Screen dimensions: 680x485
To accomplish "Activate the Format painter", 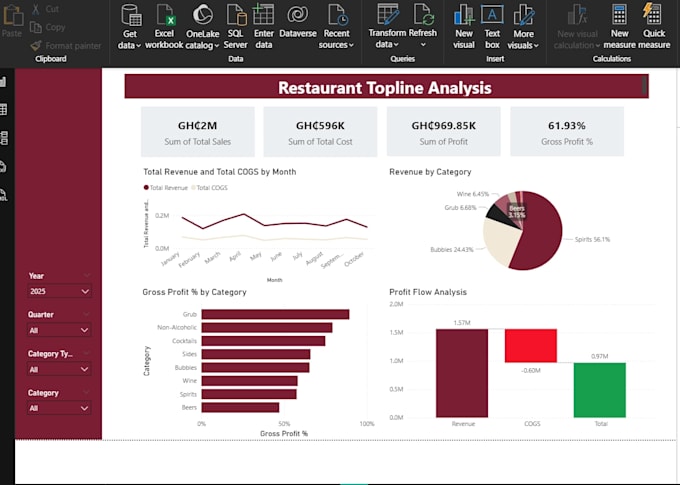I will tap(66, 46).
